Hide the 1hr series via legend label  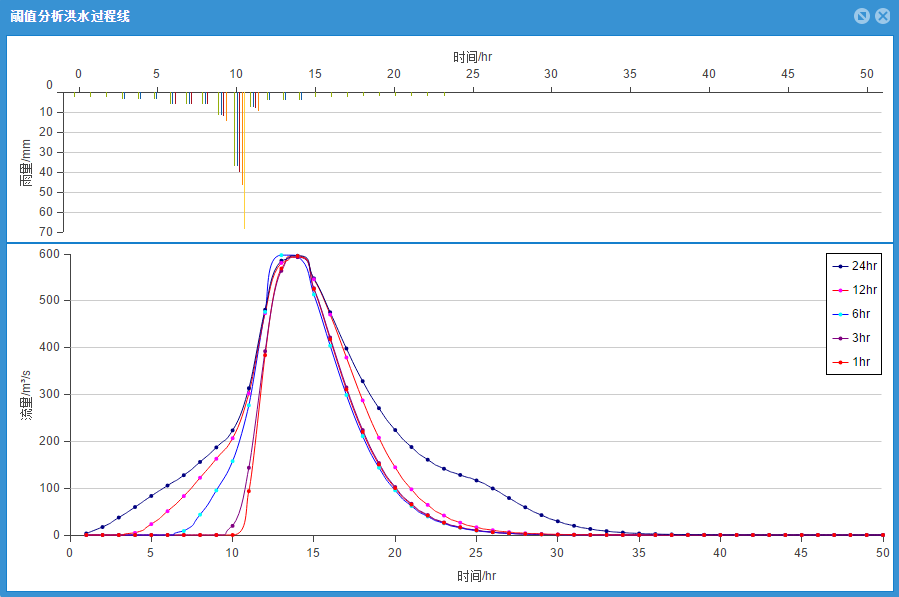point(861,362)
